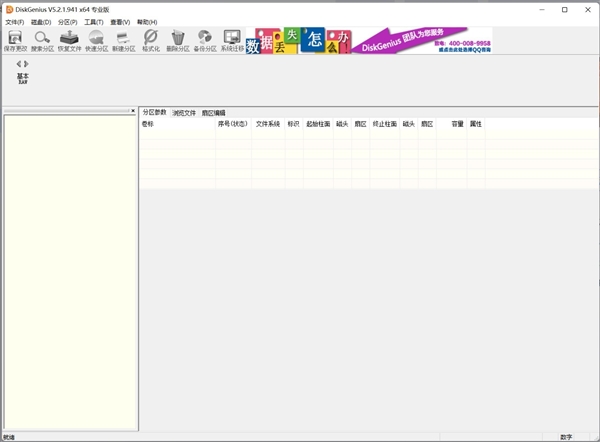Click the File System (文件系统) column header
This screenshot has height=442, width=600.
coord(267,124)
